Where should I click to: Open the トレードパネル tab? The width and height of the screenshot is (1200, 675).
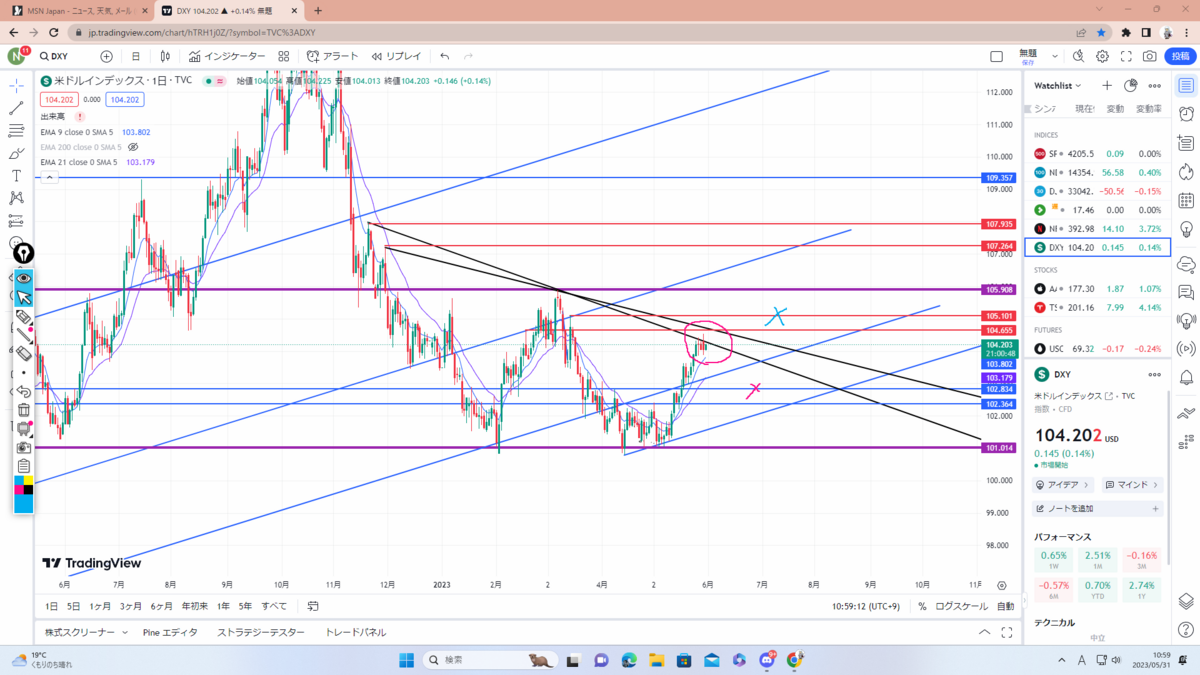[355, 633]
